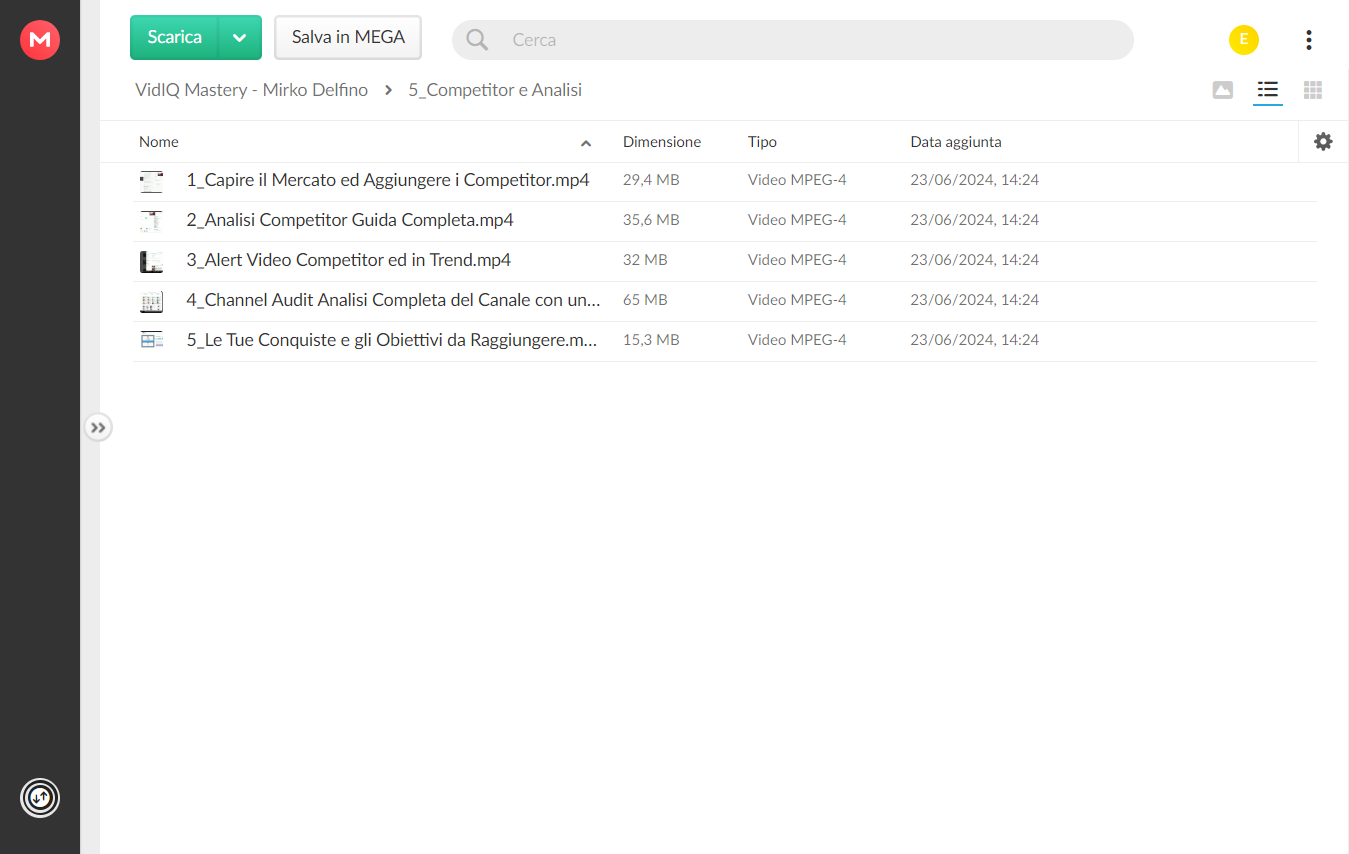The width and height of the screenshot is (1349, 854).
Task: Open column settings gear icon
Action: (1323, 142)
